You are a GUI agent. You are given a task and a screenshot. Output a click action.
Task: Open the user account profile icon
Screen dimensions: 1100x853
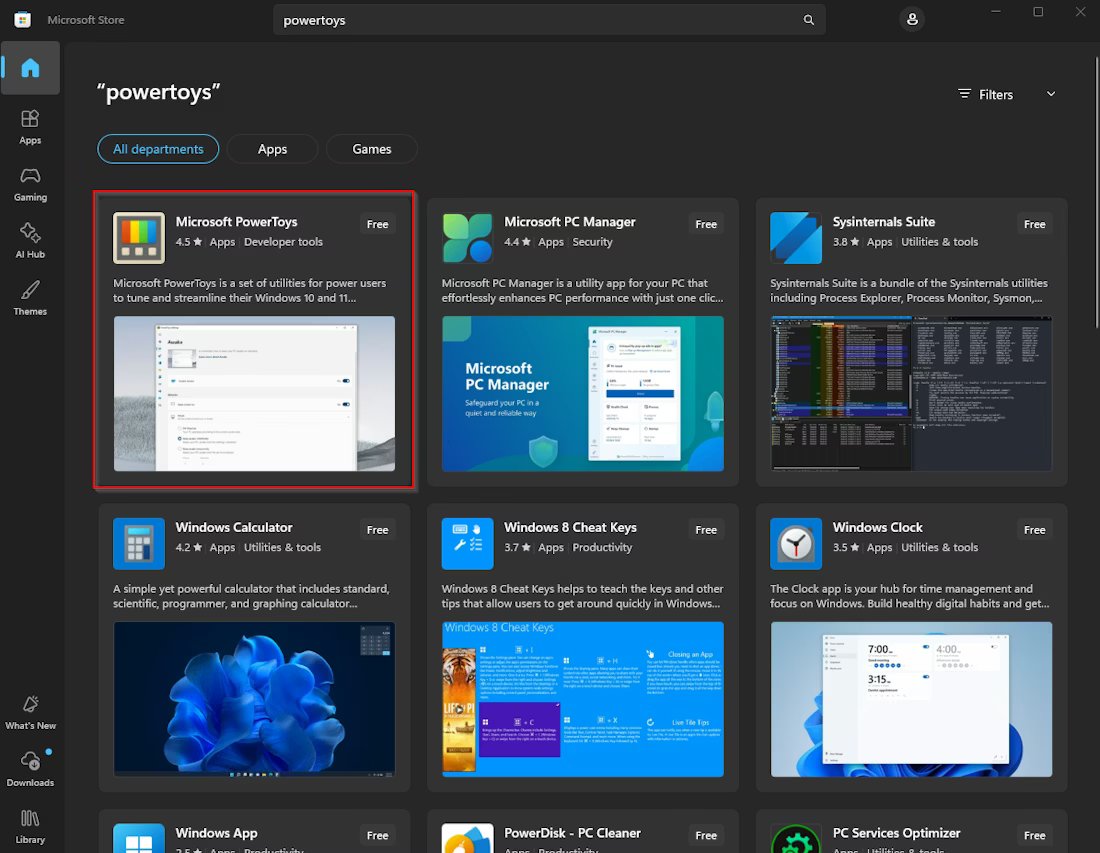(x=911, y=20)
